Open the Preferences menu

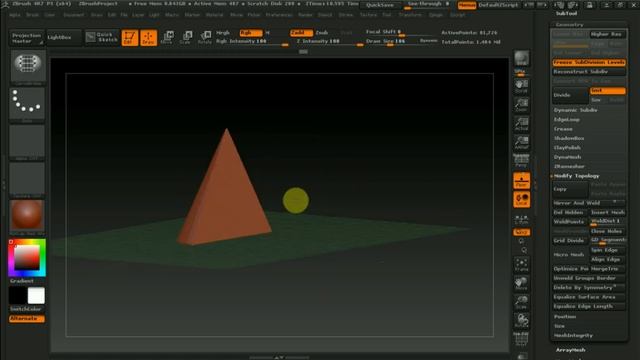[x=279, y=15]
